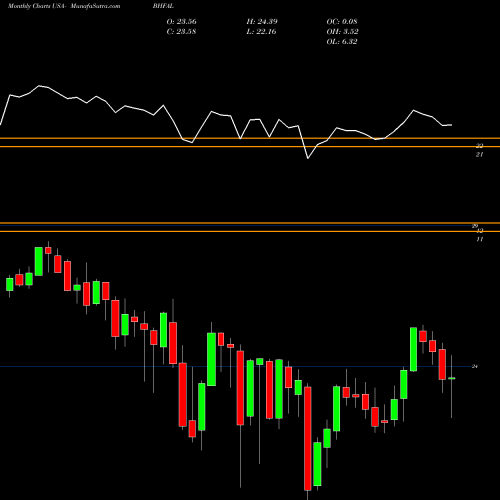
Task: Click the "MunafaSutra.com" site name text
Action: tap(95, 6)
